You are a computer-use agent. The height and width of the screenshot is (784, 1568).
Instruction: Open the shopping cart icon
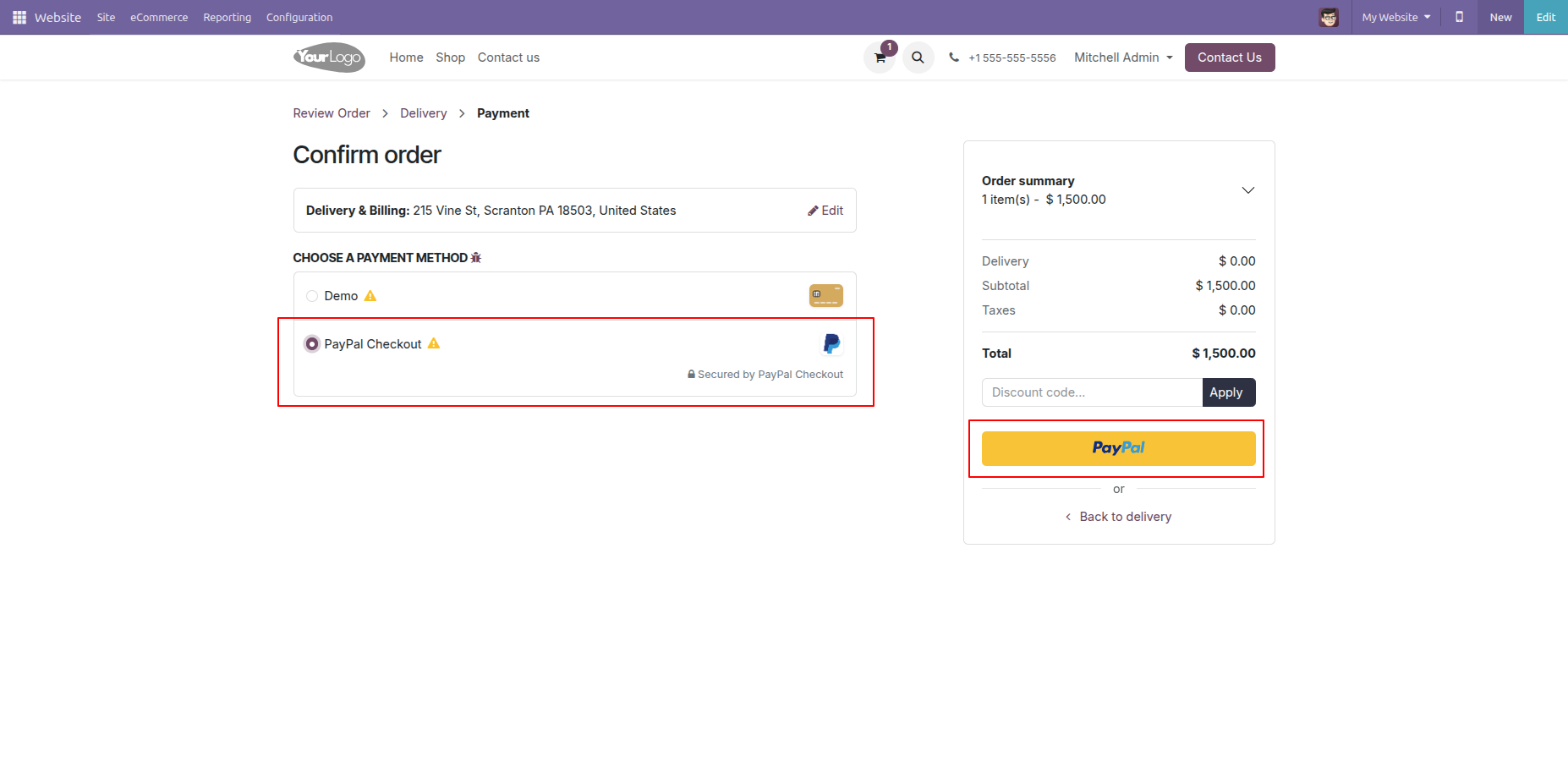(880, 58)
